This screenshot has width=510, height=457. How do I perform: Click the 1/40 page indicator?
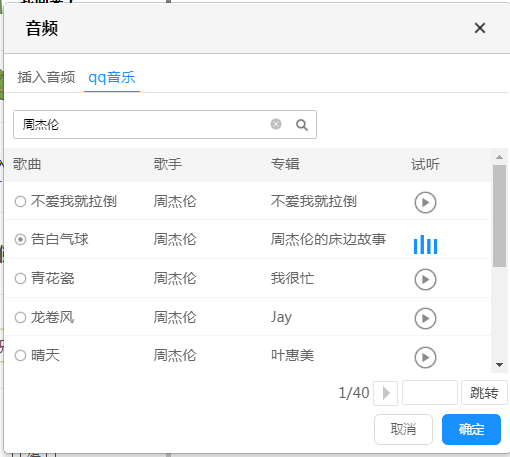pos(354,393)
